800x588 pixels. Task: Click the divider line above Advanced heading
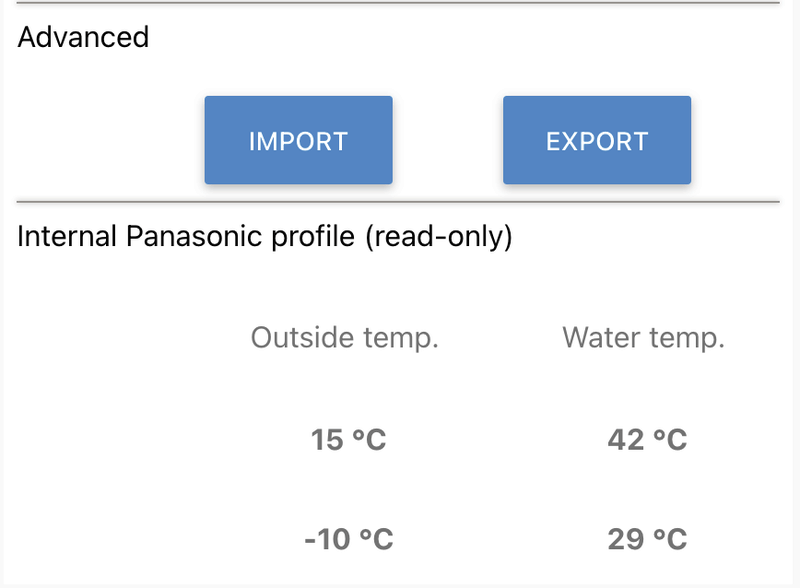(398, 3)
